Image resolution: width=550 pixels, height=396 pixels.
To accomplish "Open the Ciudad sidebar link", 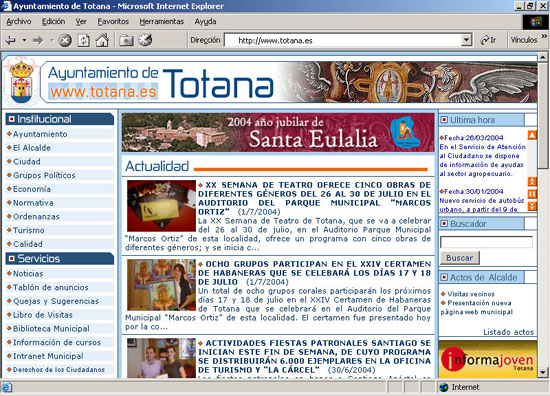I will (27, 161).
